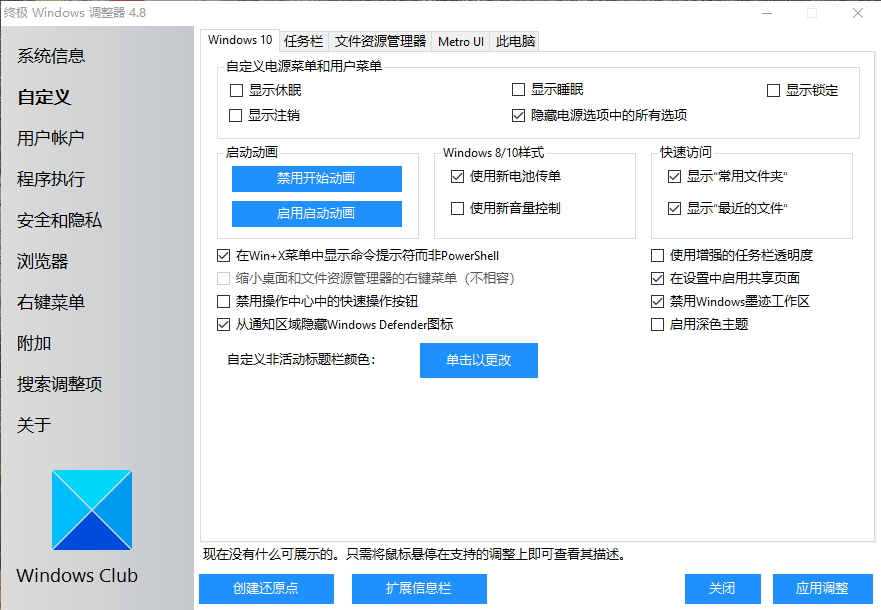Disable the 显示"最近的文件" option

[675, 208]
